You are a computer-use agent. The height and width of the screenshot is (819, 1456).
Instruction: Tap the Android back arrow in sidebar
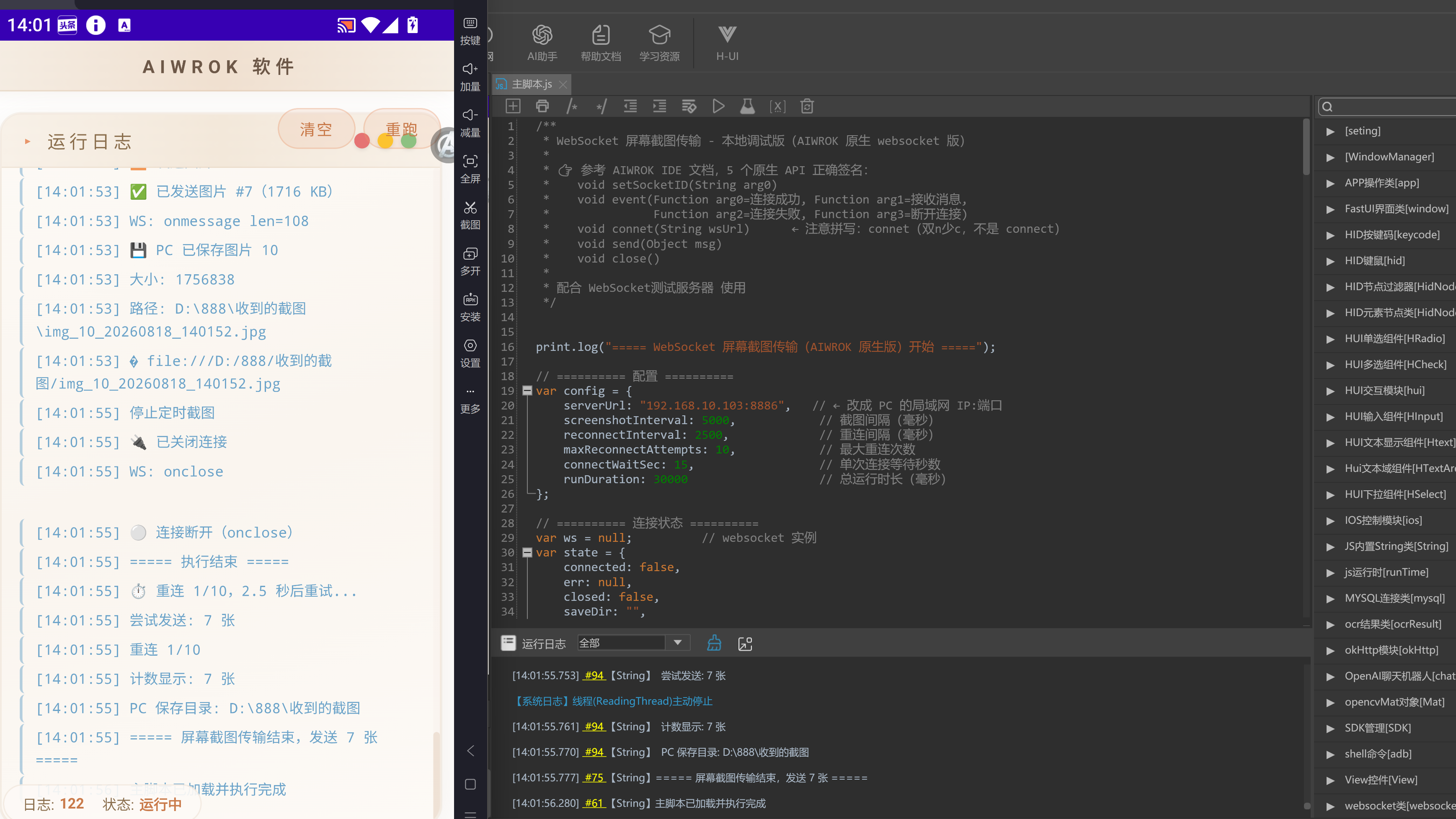coord(470,751)
